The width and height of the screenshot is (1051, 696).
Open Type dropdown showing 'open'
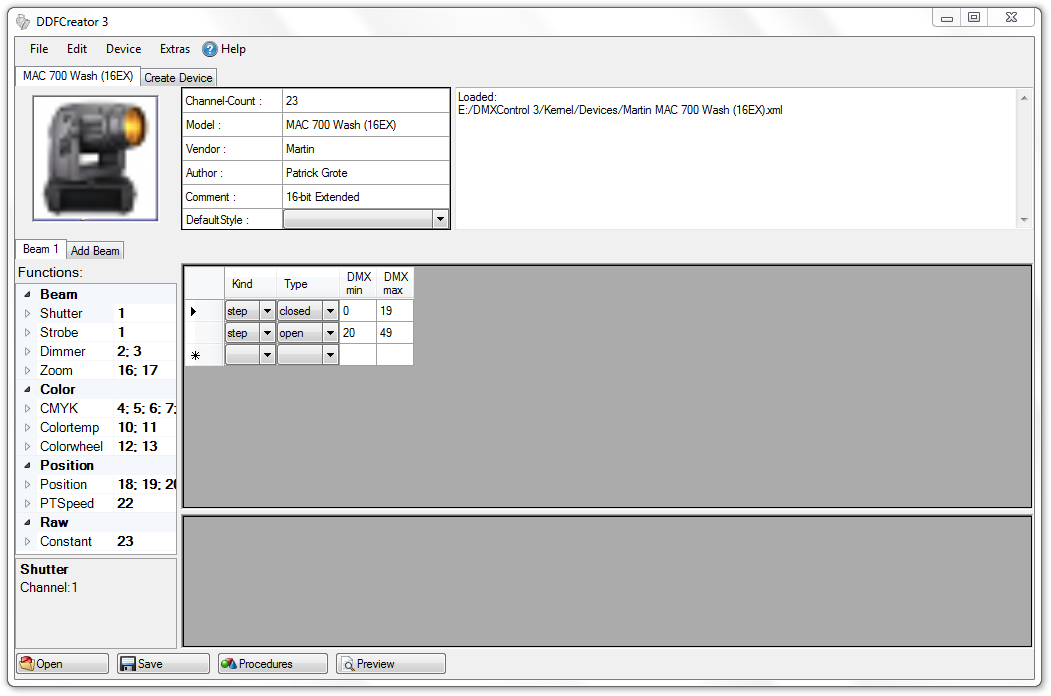(x=330, y=333)
